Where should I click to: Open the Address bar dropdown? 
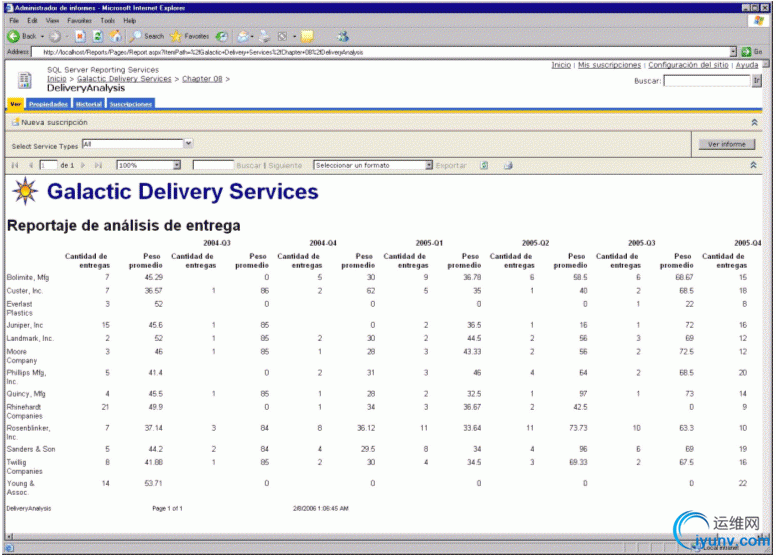click(x=733, y=51)
